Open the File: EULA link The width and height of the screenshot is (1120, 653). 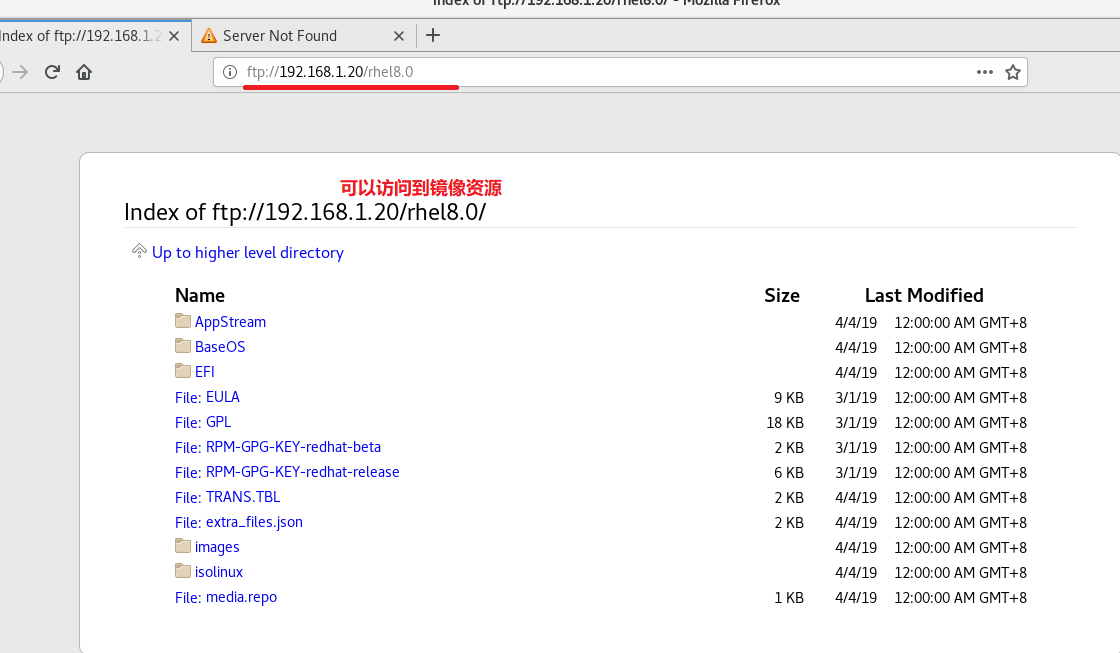(207, 397)
